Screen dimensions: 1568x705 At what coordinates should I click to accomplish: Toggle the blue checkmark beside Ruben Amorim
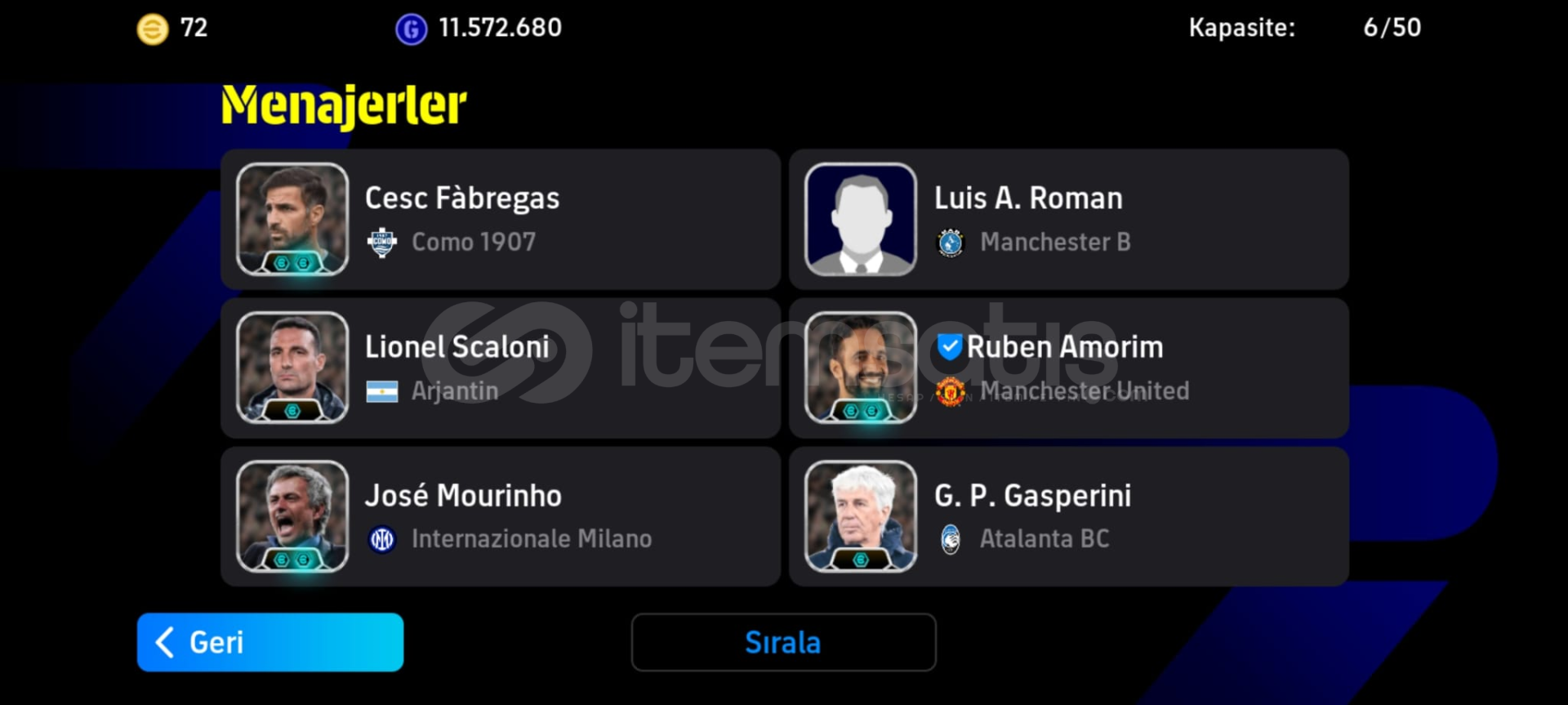point(949,347)
